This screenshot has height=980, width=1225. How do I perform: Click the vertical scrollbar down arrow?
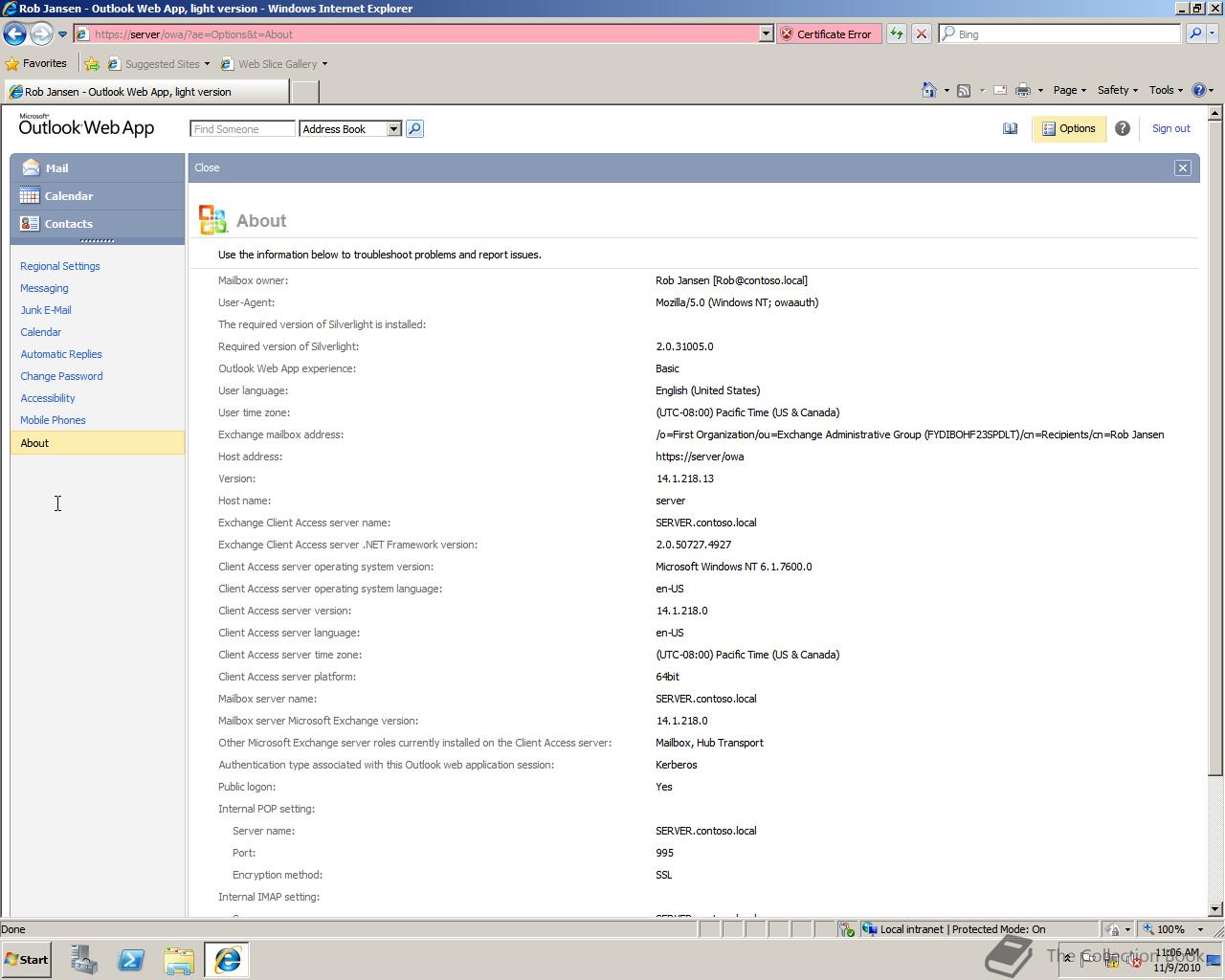click(1215, 909)
